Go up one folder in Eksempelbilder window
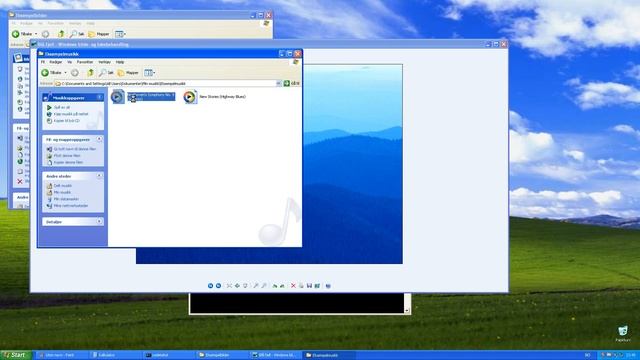Viewport: 640px width, 360px height. pos(61,34)
